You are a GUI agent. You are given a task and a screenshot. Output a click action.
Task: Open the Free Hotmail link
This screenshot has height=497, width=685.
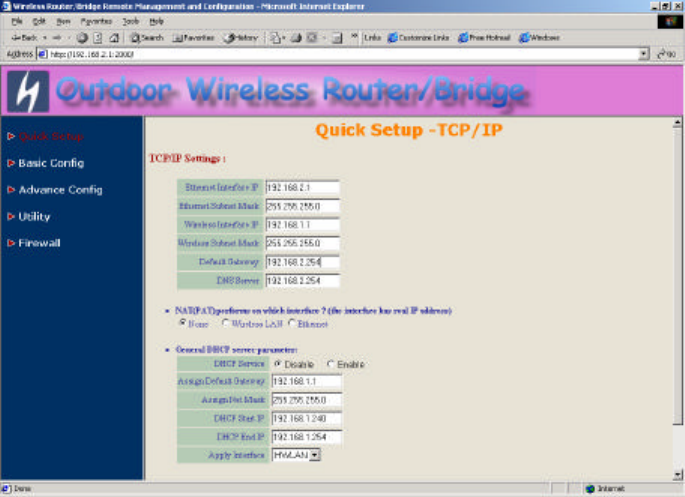pyautogui.click(x=484, y=38)
